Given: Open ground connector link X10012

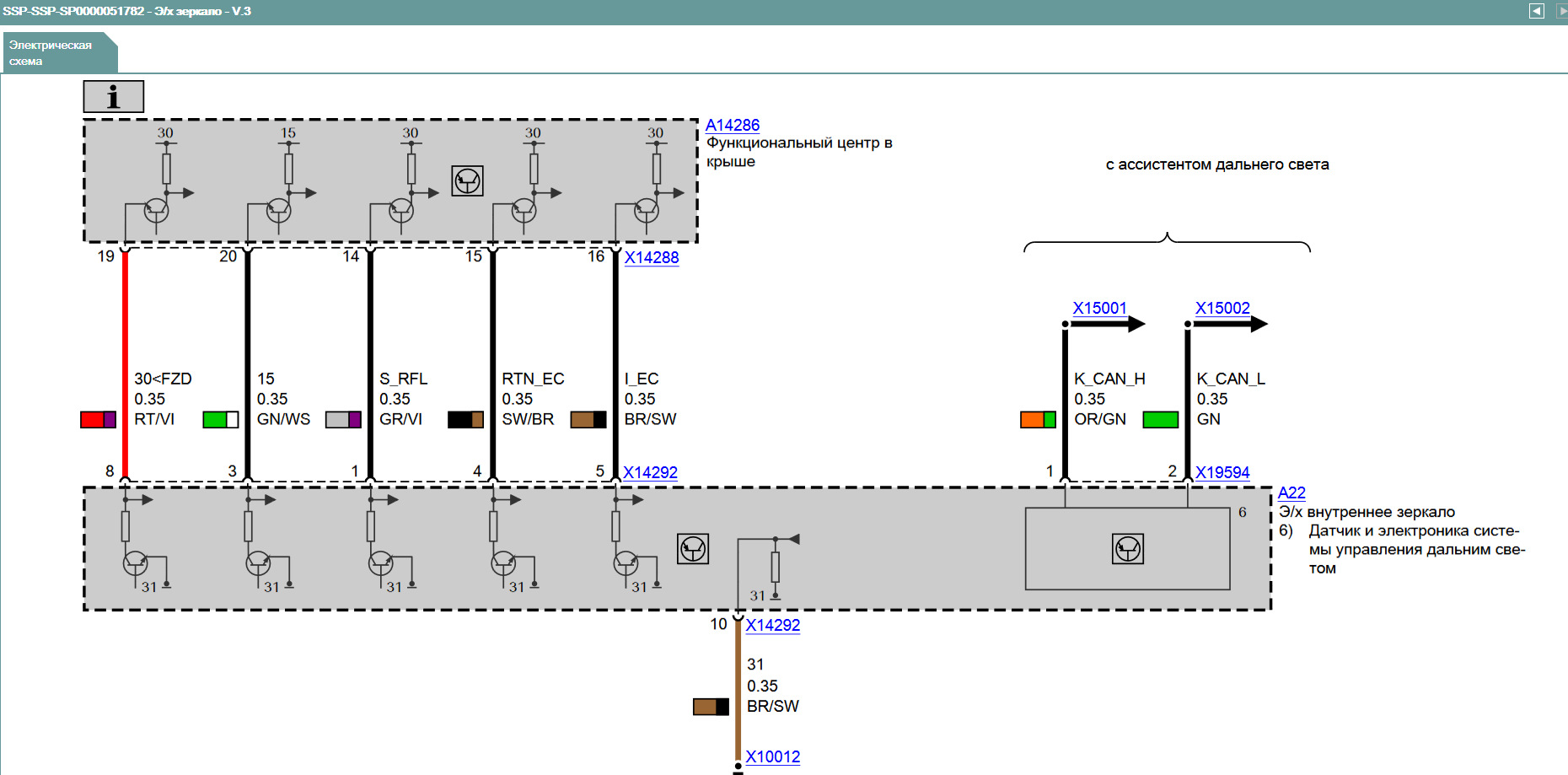Looking at the screenshot, I should click(773, 756).
